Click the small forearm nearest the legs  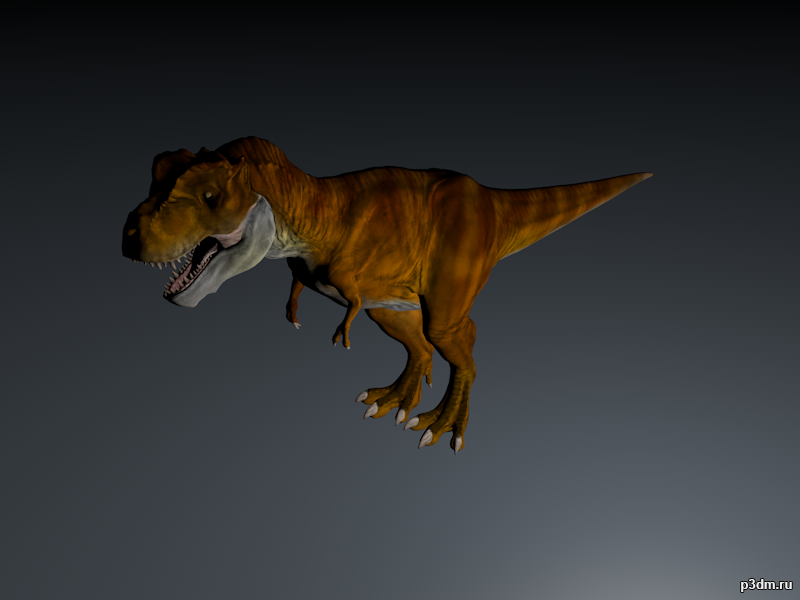[x=347, y=322]
